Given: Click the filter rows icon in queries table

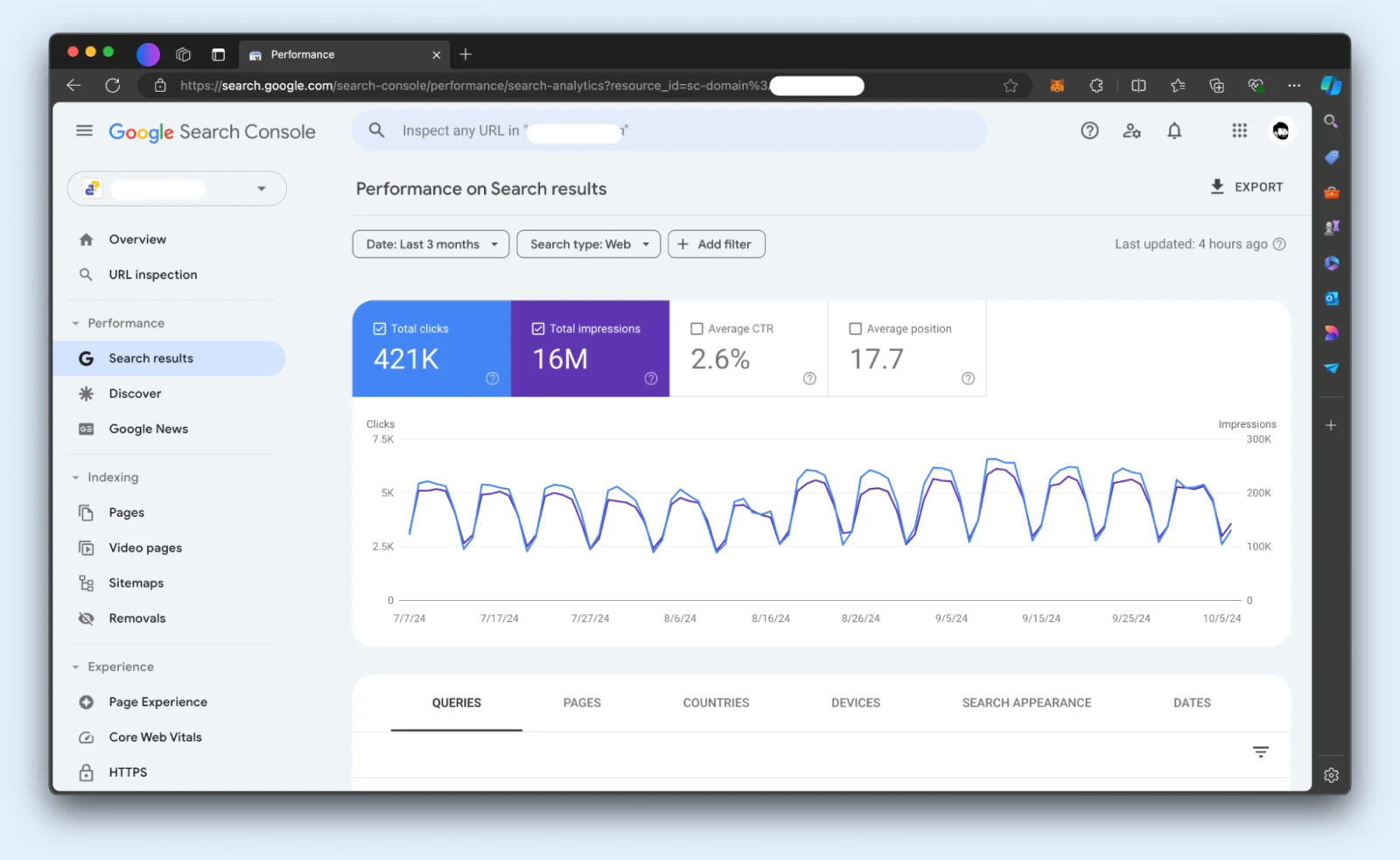Looking at the screenshot, I should [1260, 752].
